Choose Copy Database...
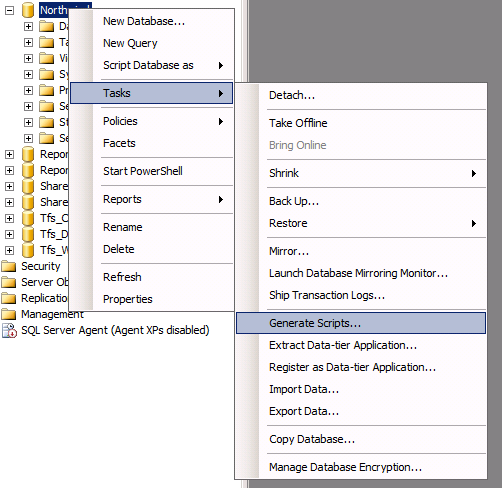This screenshot has width=502, height=488. [x=361, y=439]
